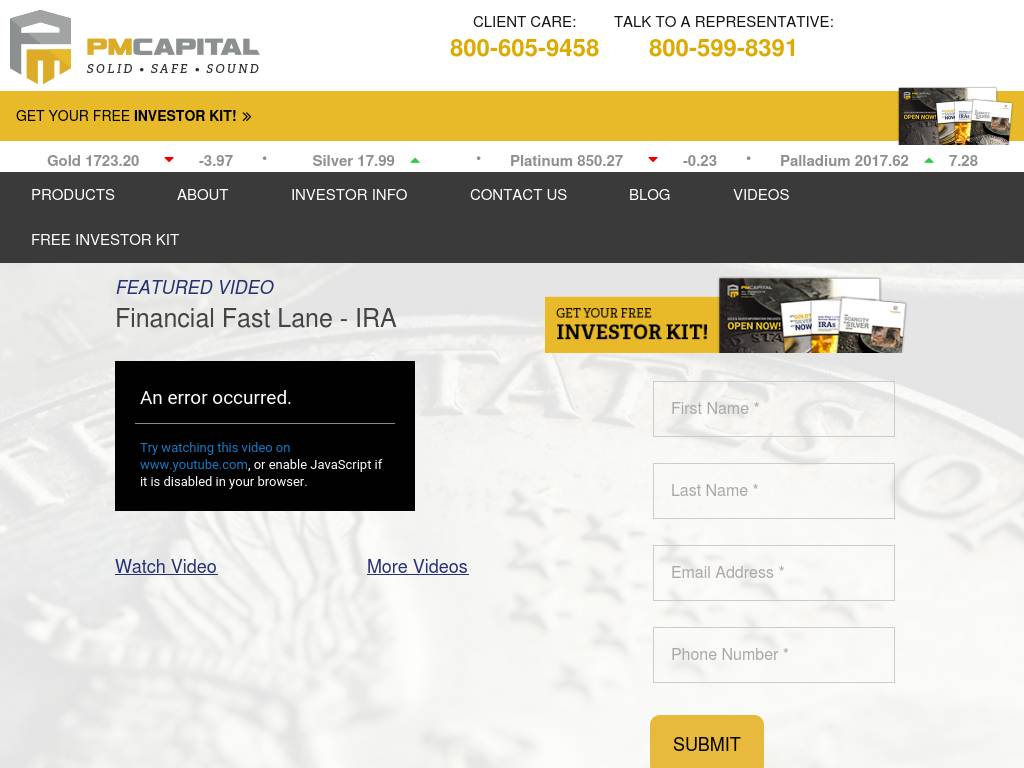This screenshot has width=1024, height=768.
Task: Click the An error occurred message in player
Action: click(x=216, y=398)
